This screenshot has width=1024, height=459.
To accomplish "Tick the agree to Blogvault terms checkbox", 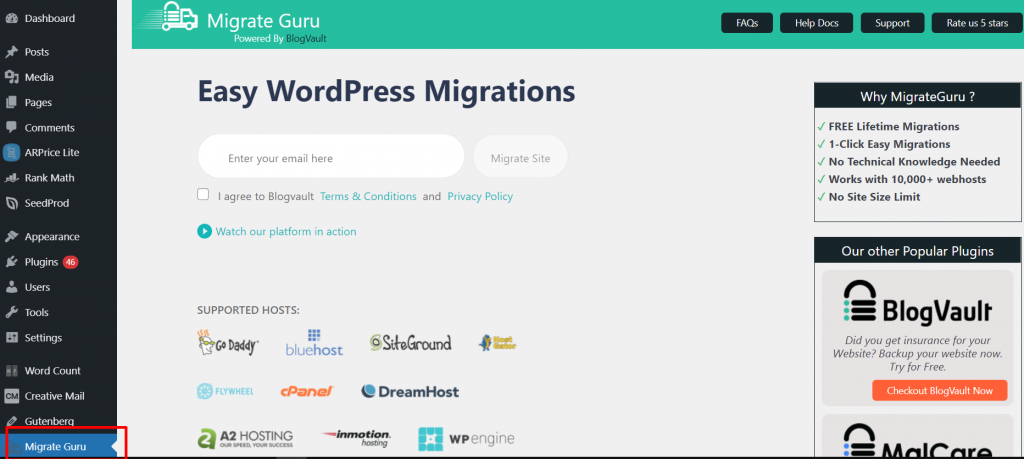I will point(203,195).
